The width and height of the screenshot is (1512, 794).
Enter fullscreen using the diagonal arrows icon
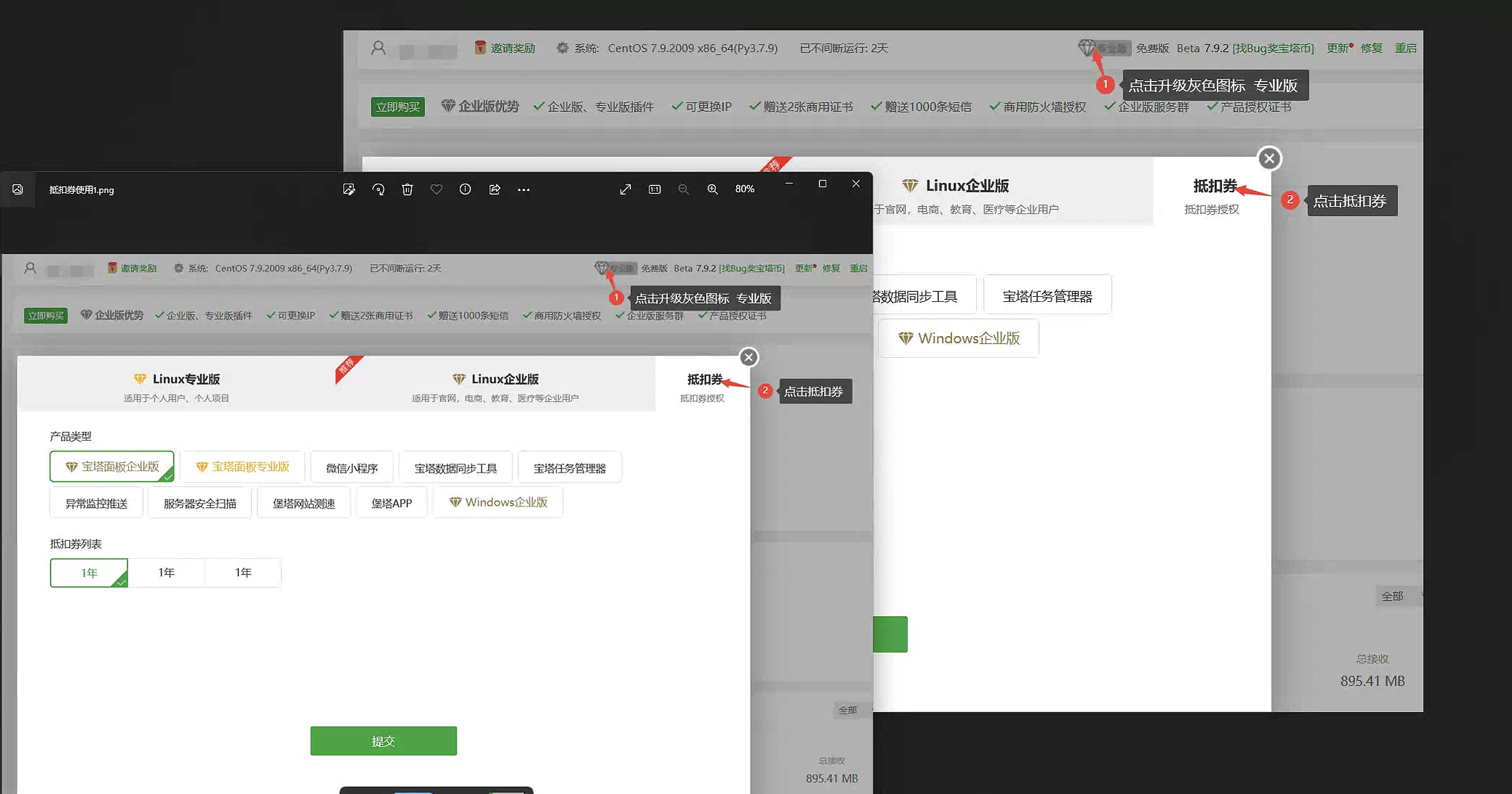pos(626,189)
